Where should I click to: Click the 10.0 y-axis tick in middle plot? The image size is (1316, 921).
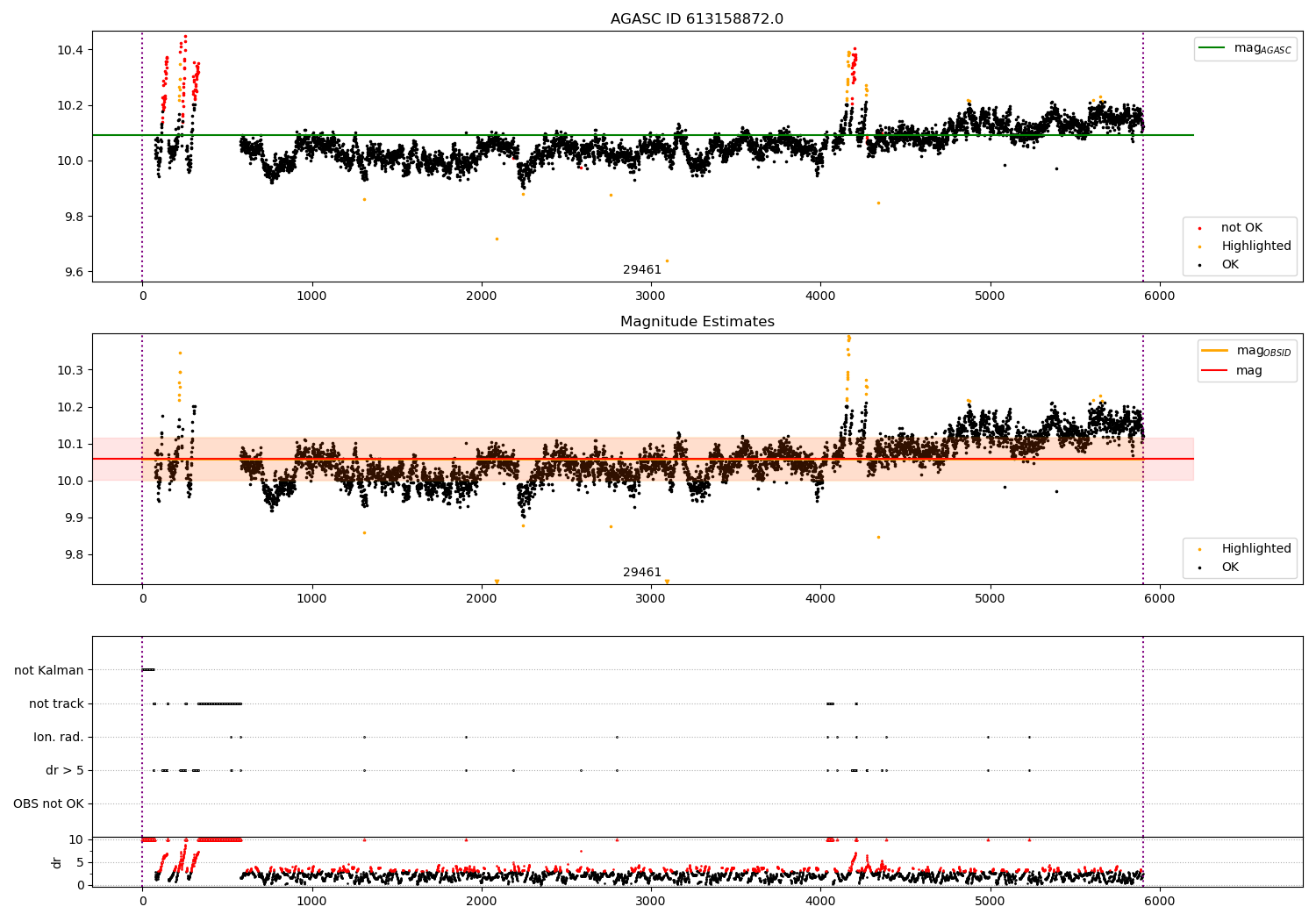[70, 481]
